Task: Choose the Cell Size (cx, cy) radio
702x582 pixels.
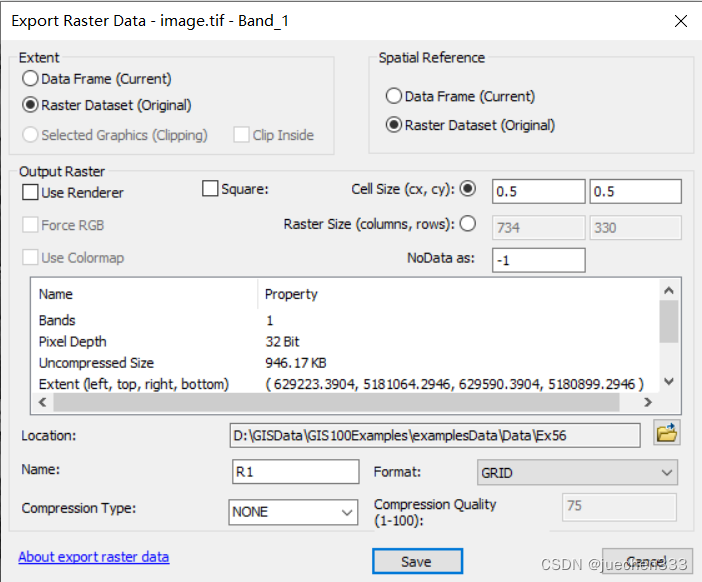Action: [468, 188]
